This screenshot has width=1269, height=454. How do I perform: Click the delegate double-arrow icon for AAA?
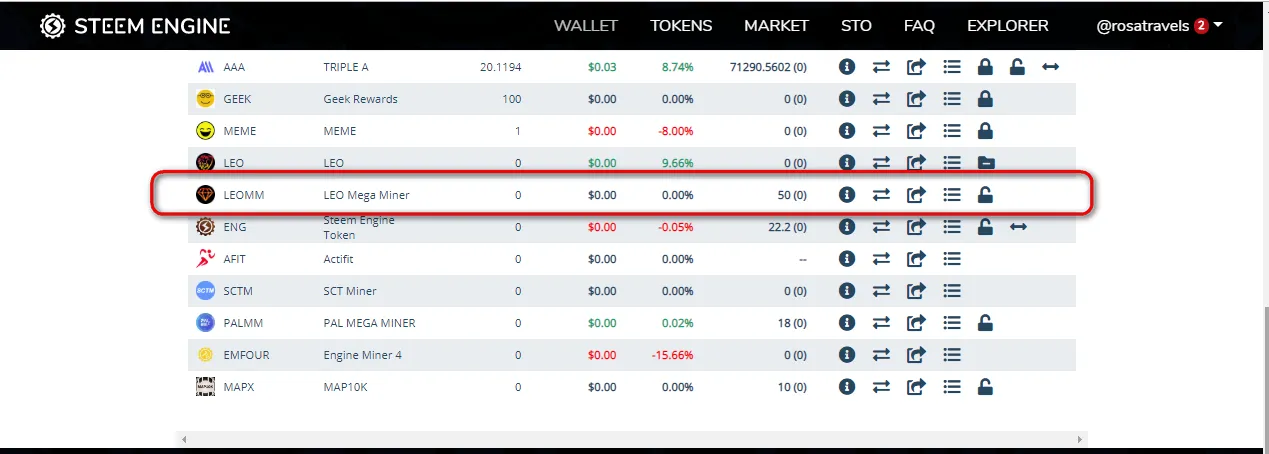point(1051,67)
